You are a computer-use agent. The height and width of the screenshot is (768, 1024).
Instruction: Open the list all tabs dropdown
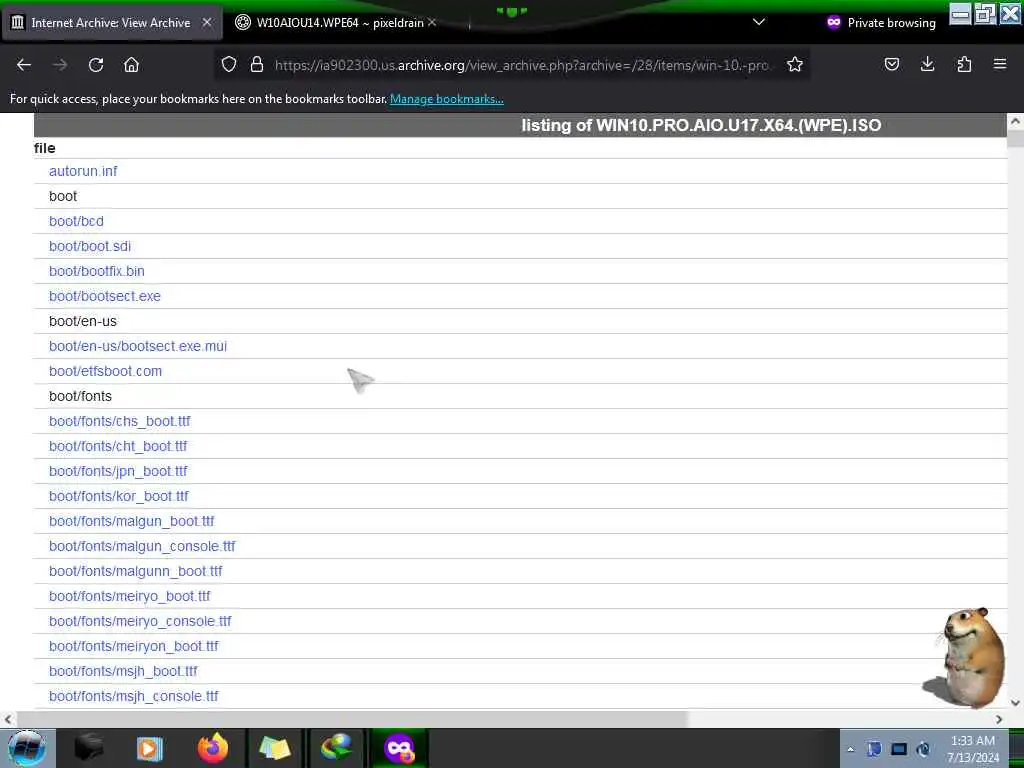click(x=759, y=22)
